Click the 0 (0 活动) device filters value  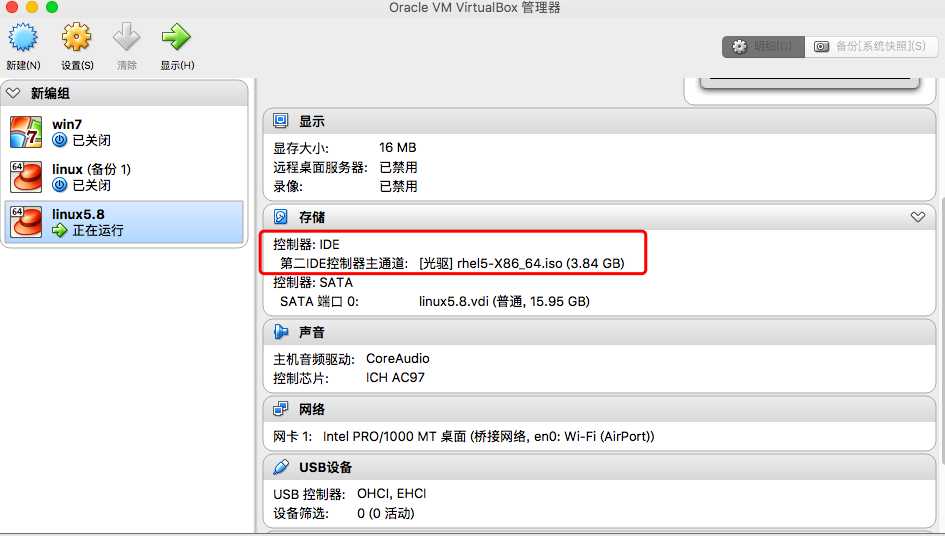tap(386, 514)
